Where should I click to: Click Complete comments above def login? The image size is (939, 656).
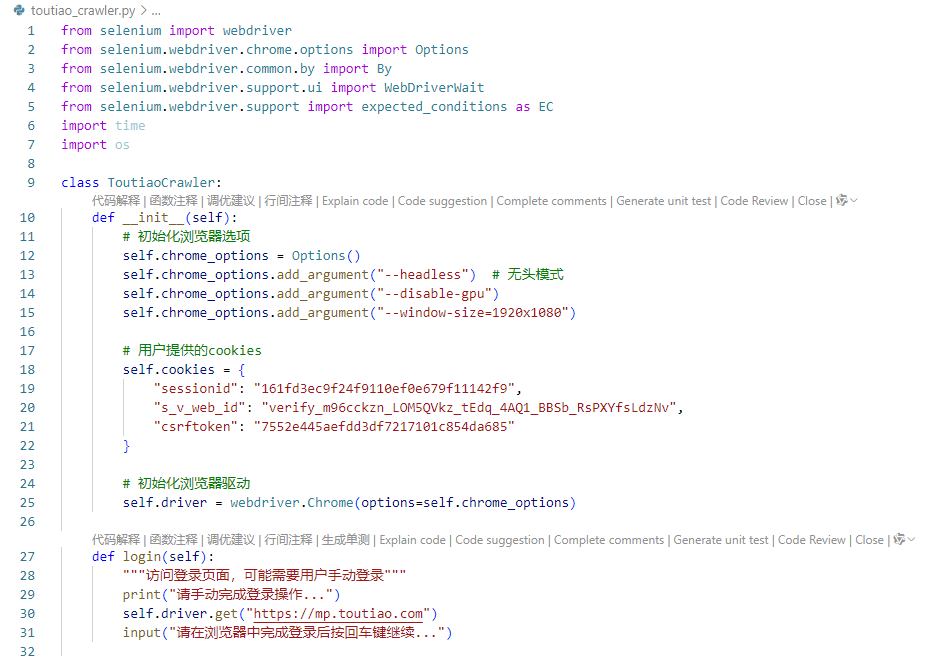coord(609,540)
